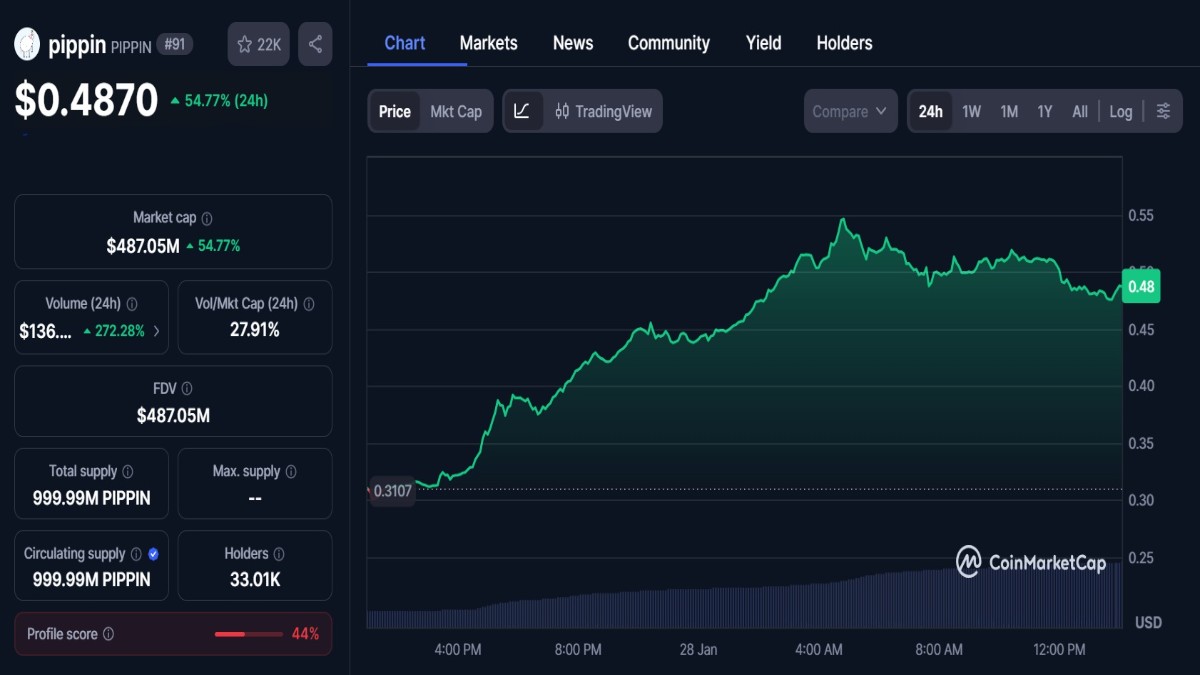Viewport: 1200px width, 675px height.
Task: Switch to the Markets tab
Action: tap(488, 43)
